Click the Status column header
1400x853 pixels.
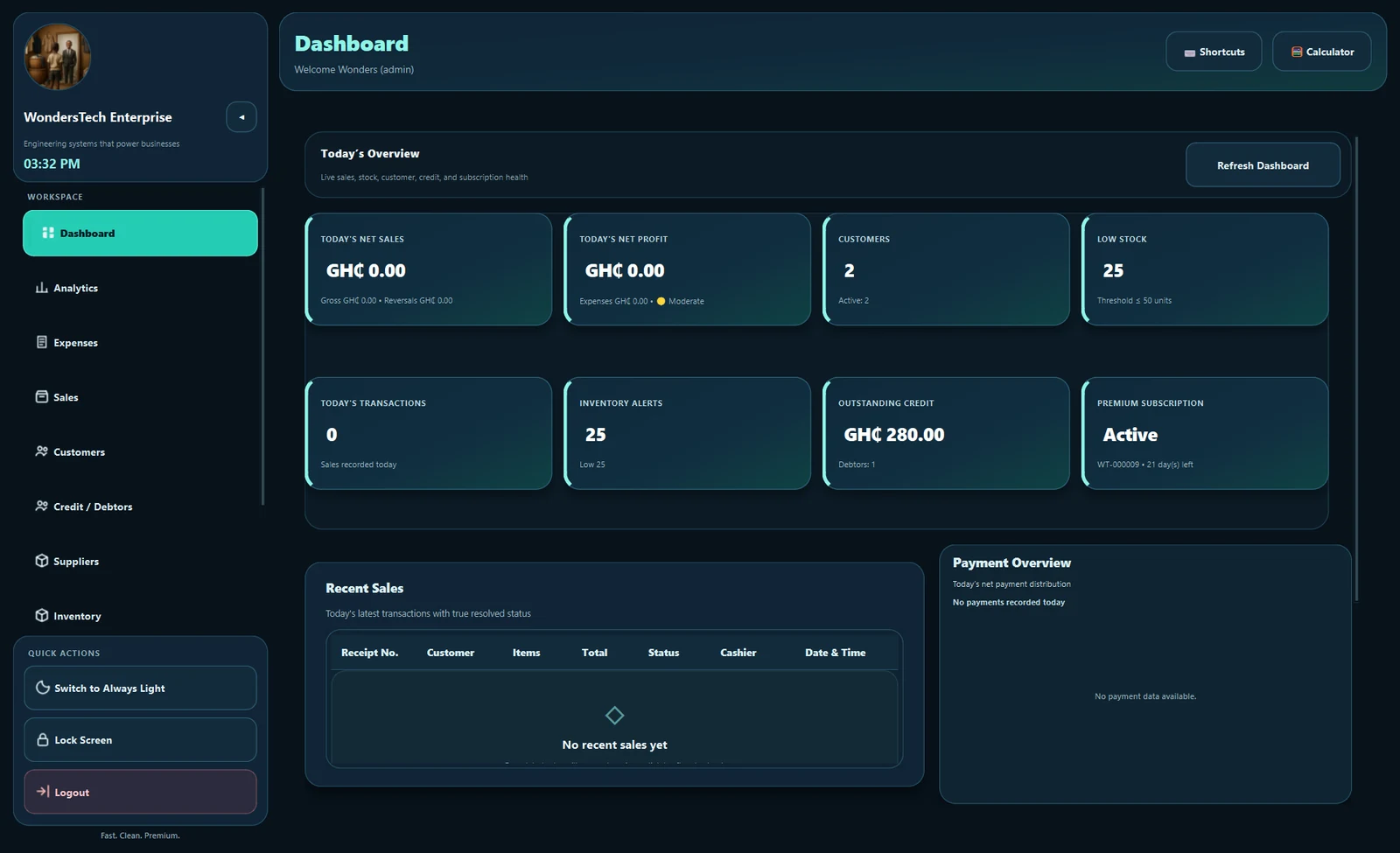(x=663, y=653)
